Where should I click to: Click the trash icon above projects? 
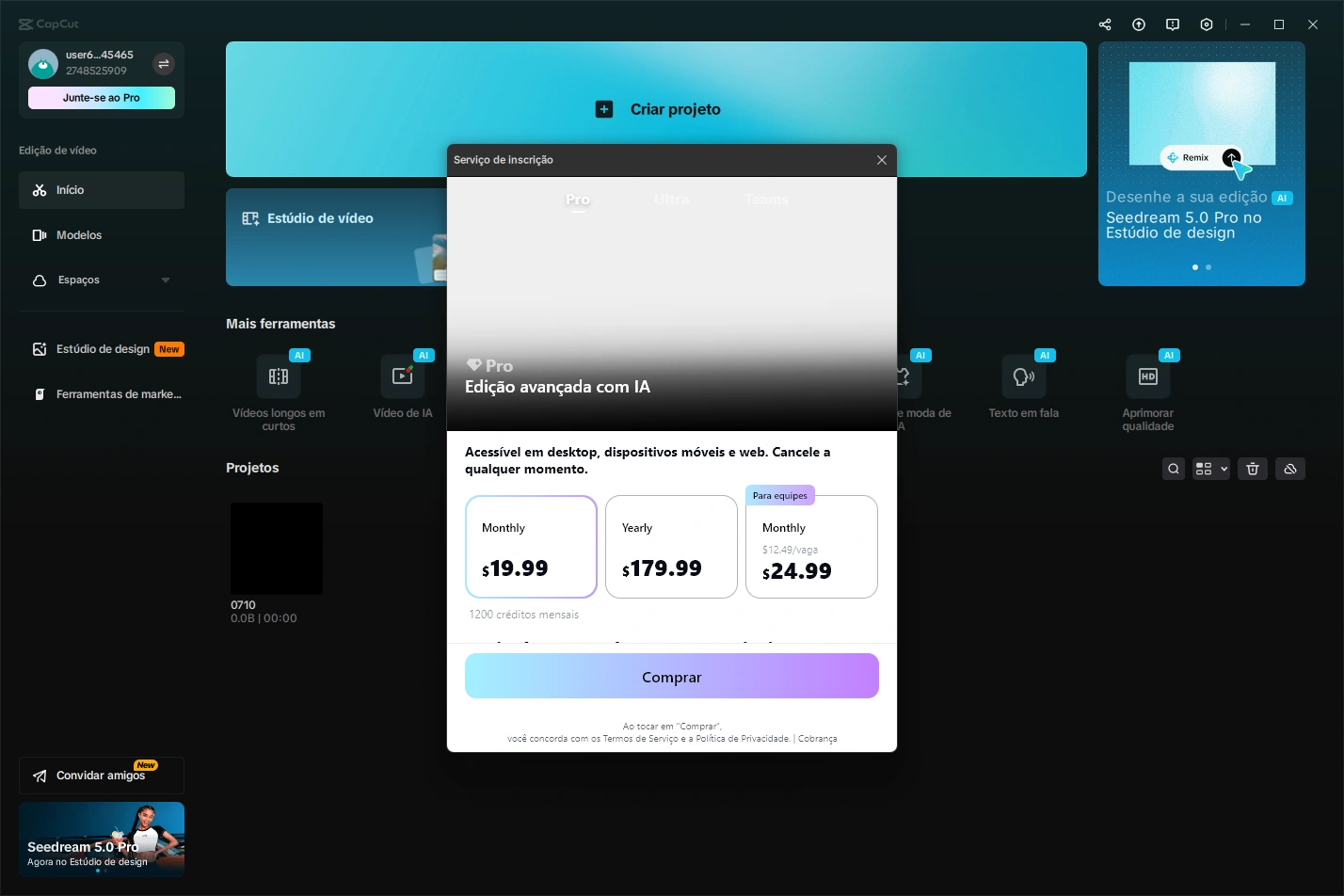click(1253, 469)
